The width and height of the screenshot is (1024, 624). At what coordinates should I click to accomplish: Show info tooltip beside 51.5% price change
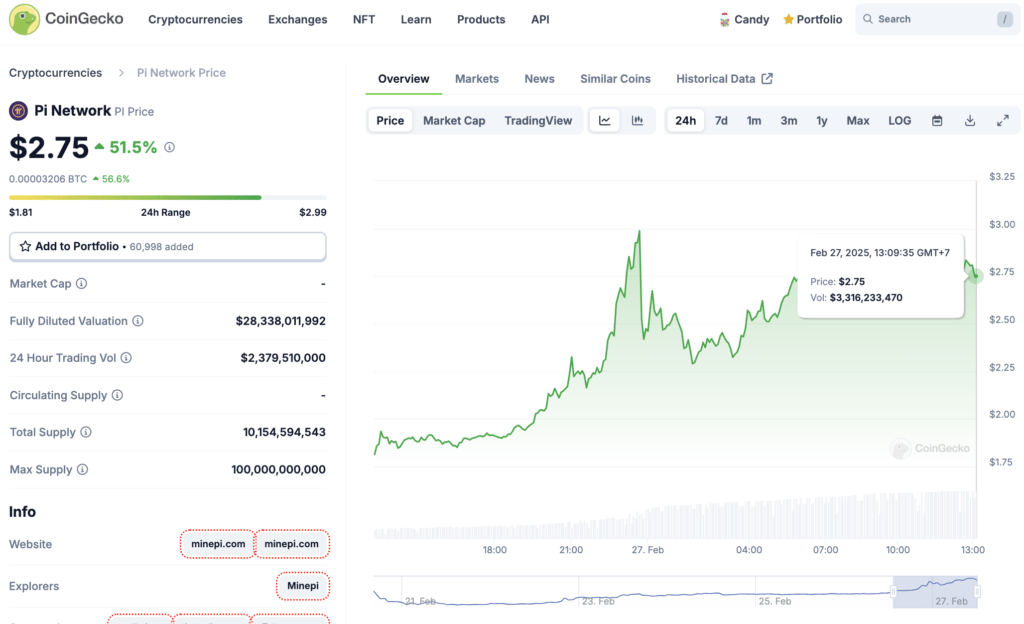[x=169, y=148]
